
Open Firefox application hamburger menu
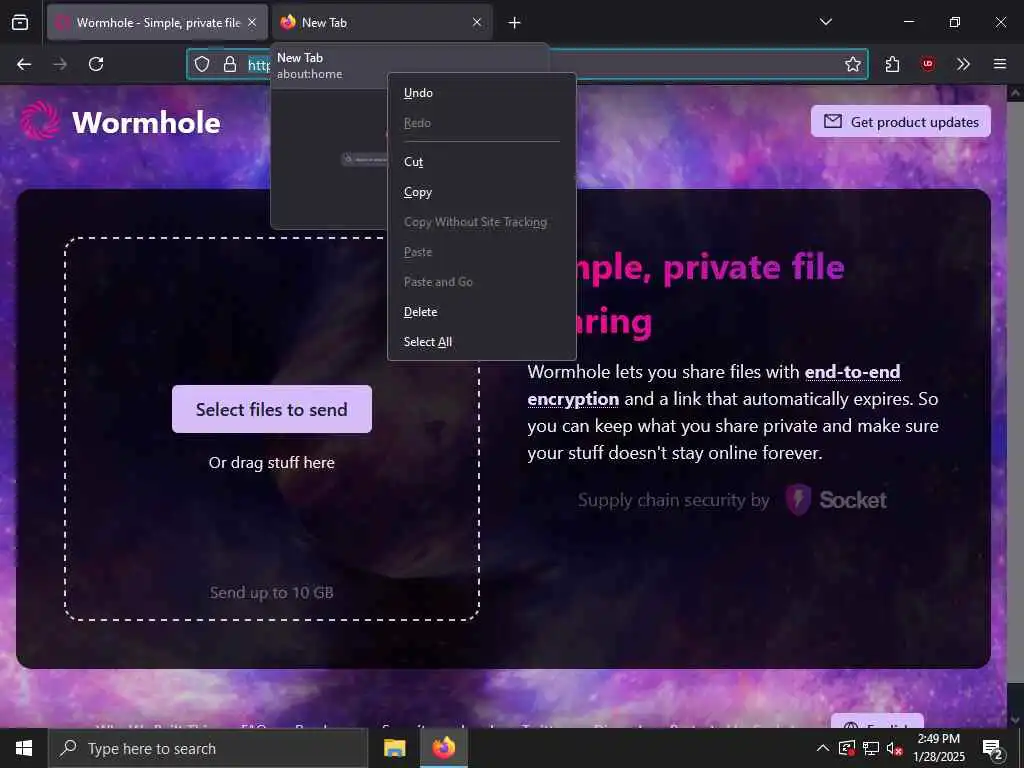point(1000,64)
